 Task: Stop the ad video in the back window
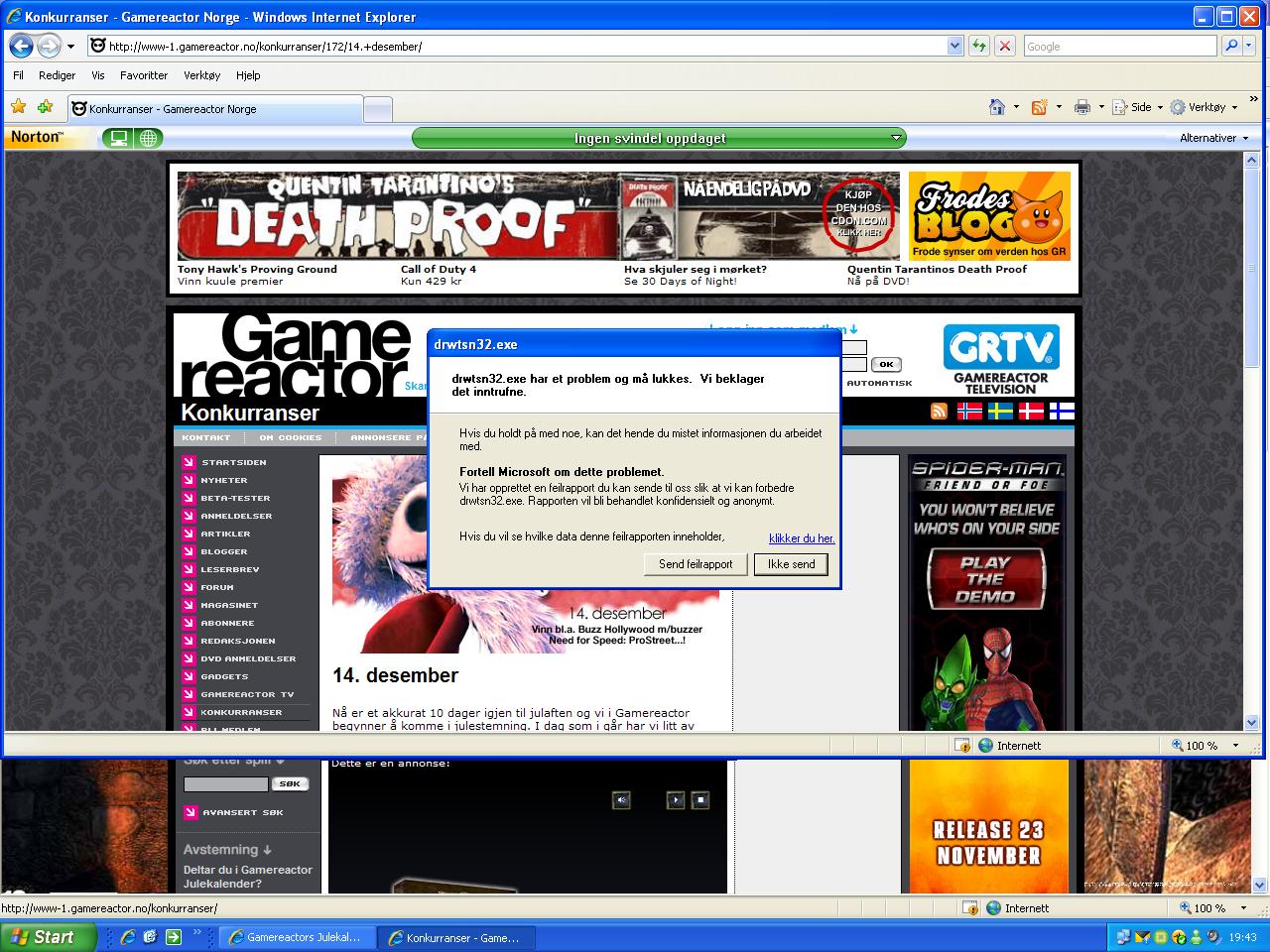699,800
